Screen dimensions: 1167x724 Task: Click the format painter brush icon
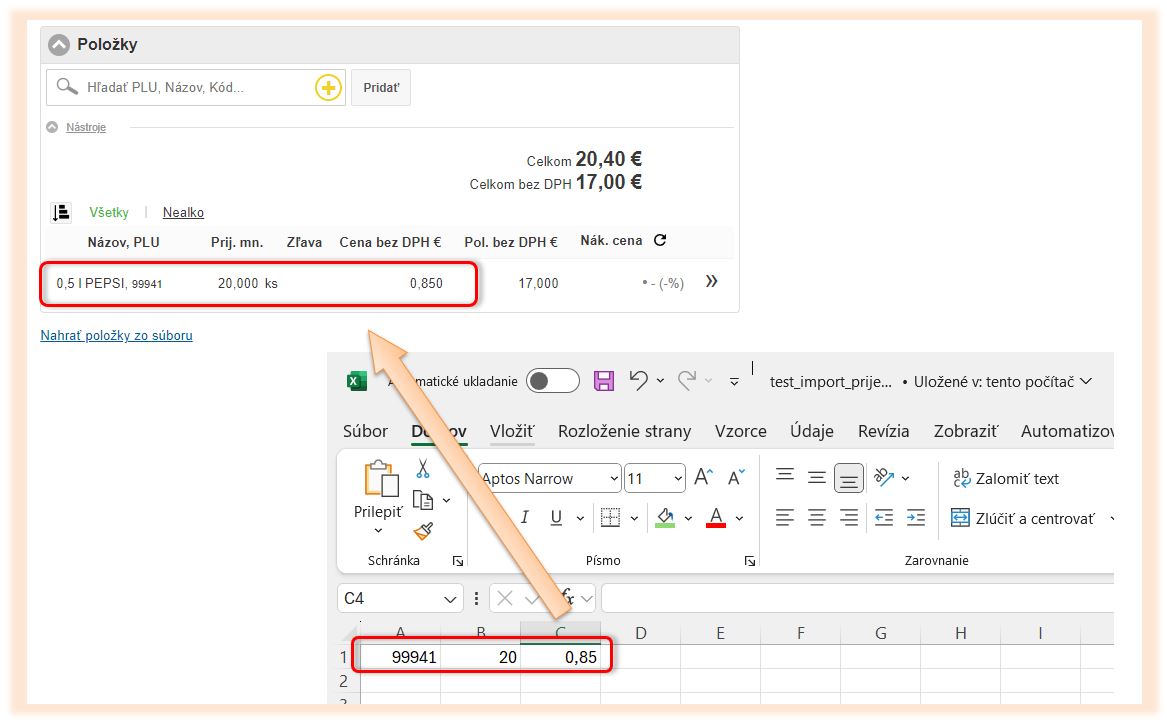point(423,531)
